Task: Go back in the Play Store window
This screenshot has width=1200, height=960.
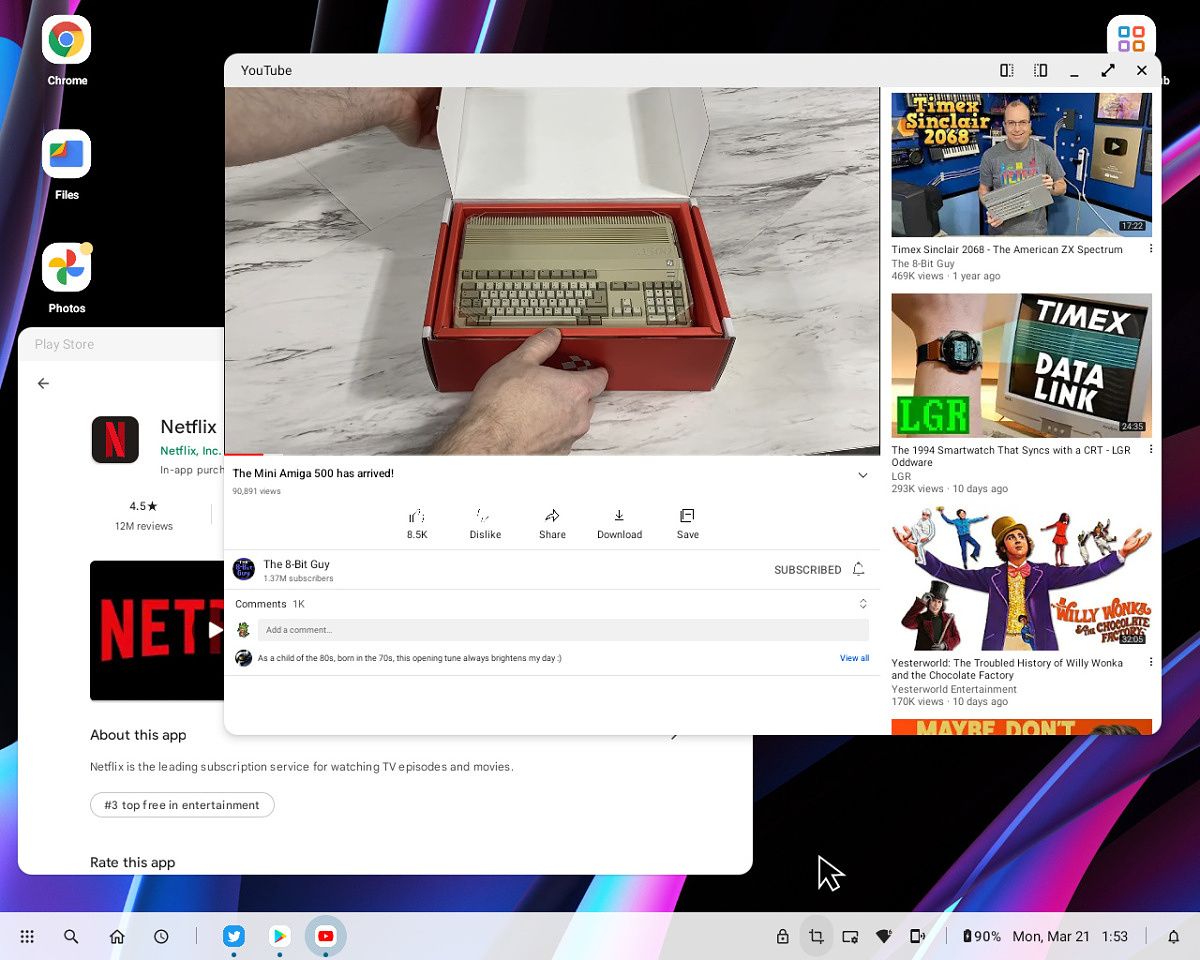Action: point(43,383)
